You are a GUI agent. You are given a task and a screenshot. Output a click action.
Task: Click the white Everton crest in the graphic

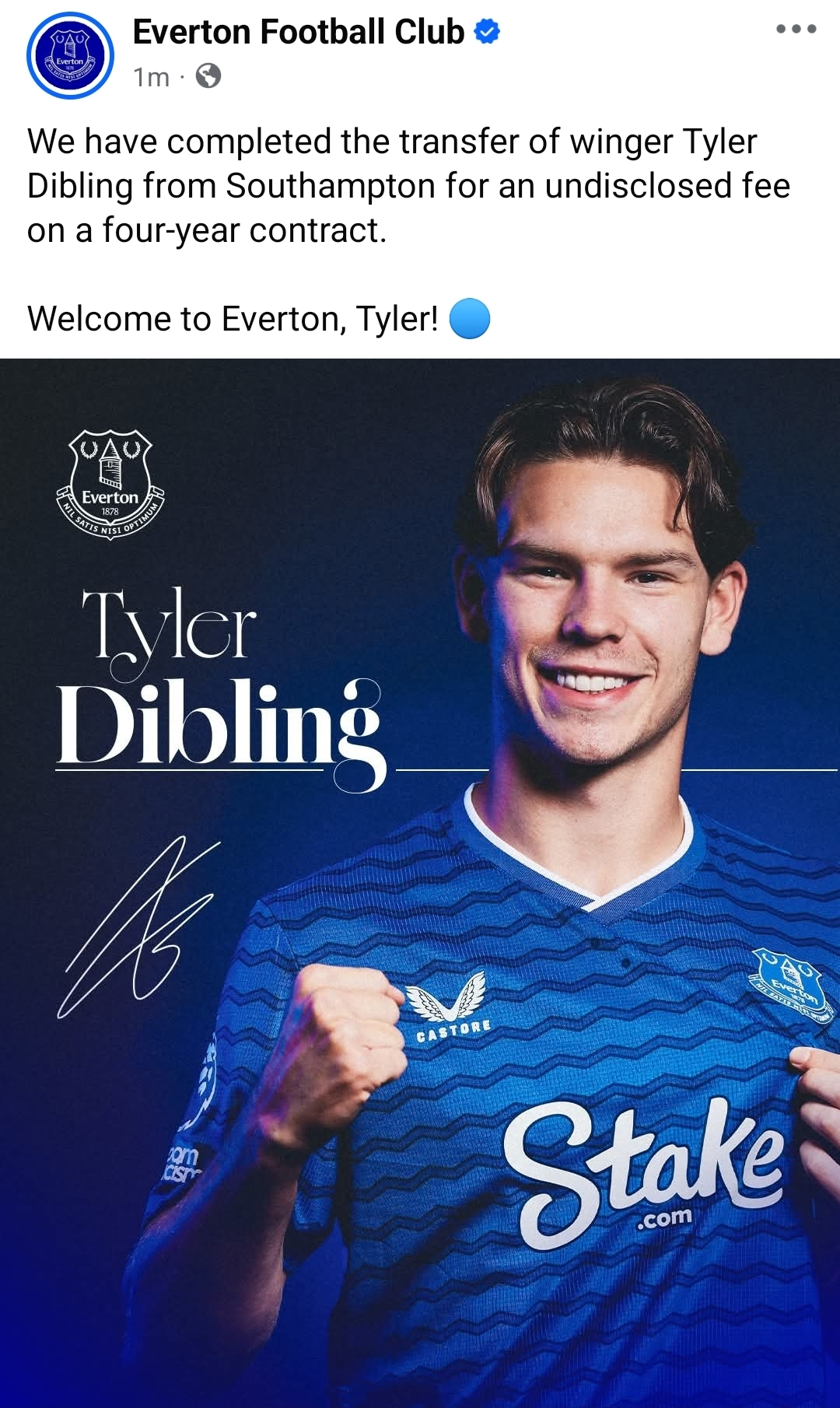110,484
